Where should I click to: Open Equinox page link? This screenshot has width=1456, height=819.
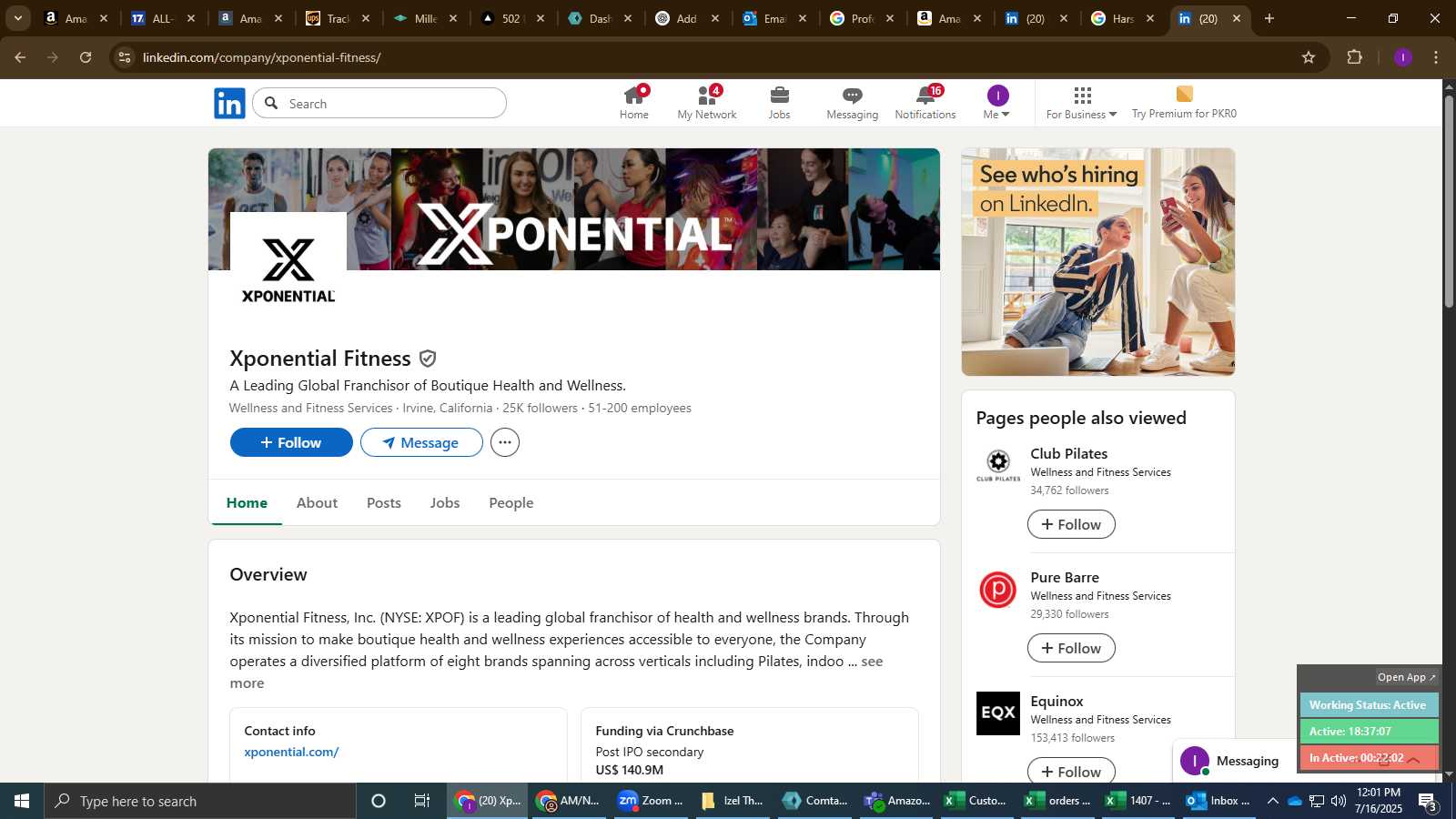pyautogui.click(x=1057, y=701)
